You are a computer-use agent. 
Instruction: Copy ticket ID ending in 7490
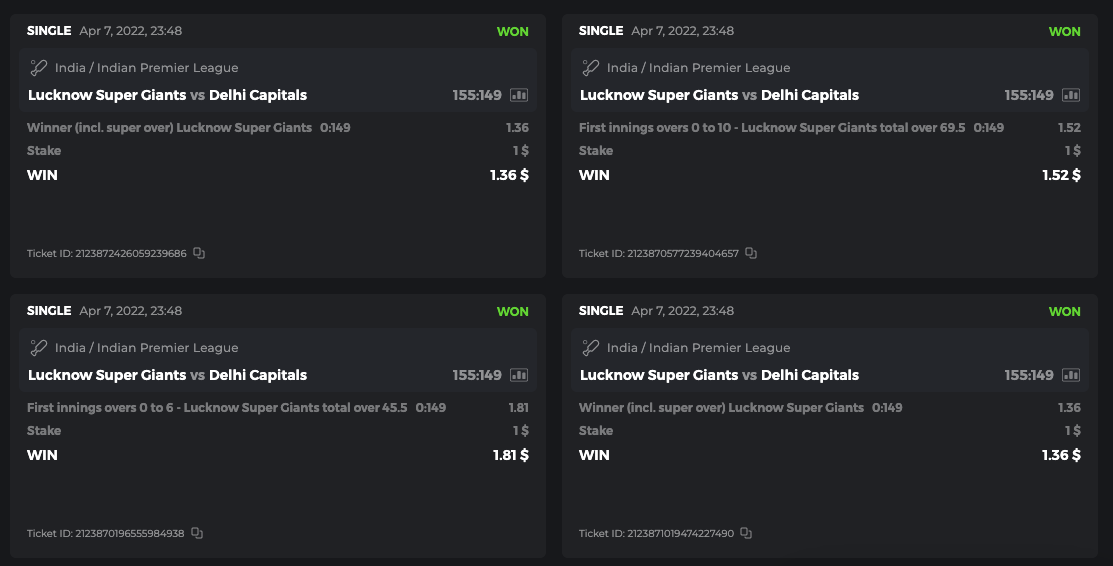click(x=746, y=533)
